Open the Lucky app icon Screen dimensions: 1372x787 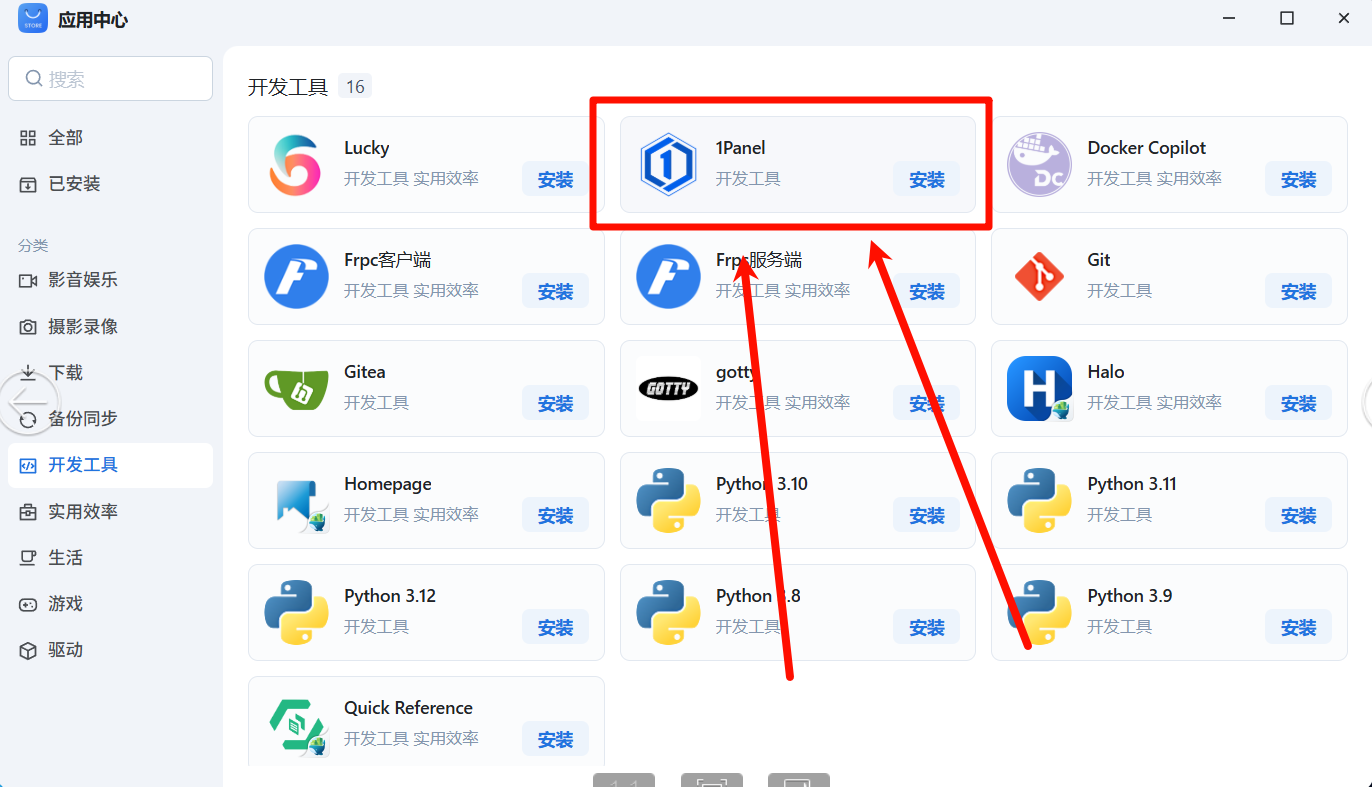pos(296,164)
